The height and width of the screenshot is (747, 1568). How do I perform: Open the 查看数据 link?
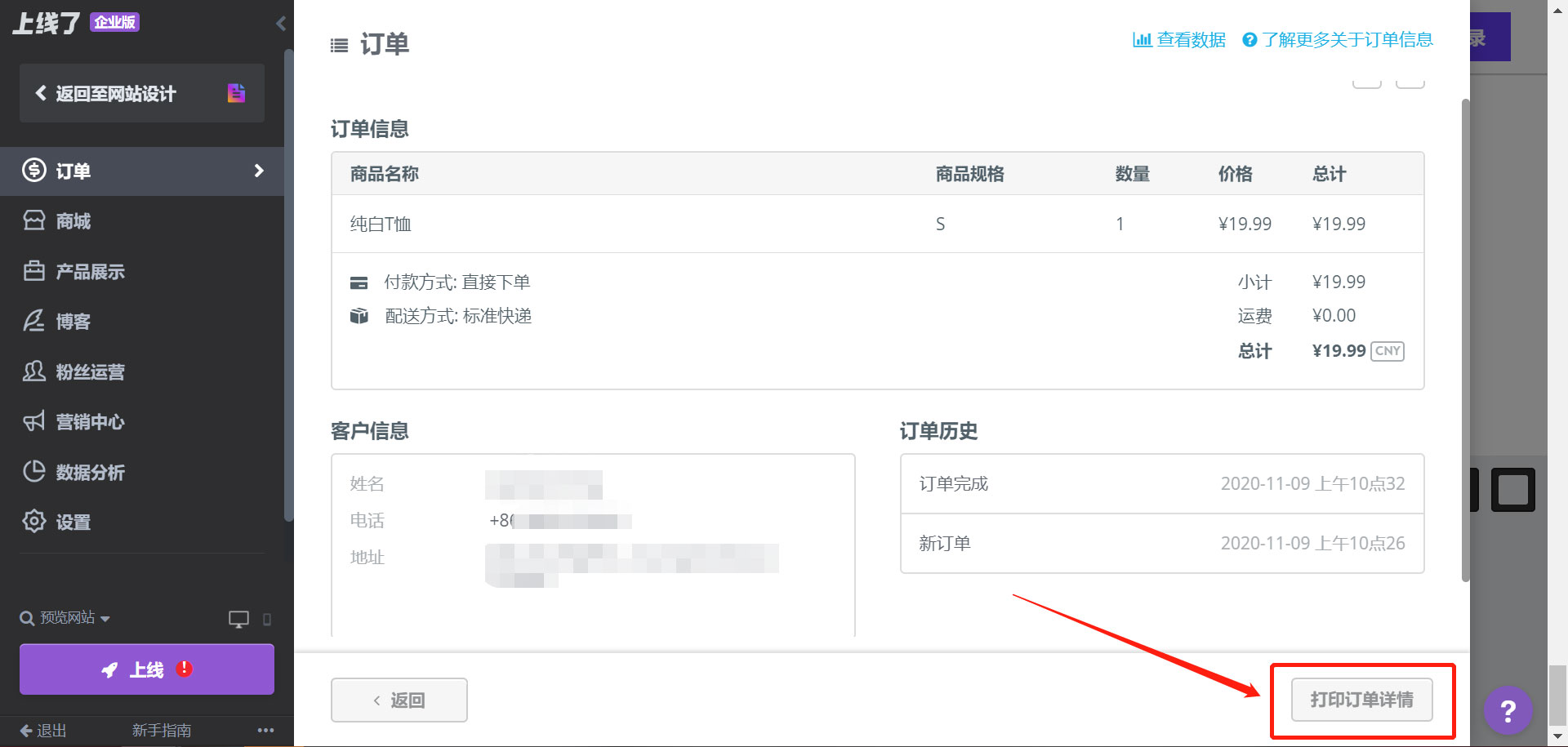pyautogui.click(x=1179, y=40)
